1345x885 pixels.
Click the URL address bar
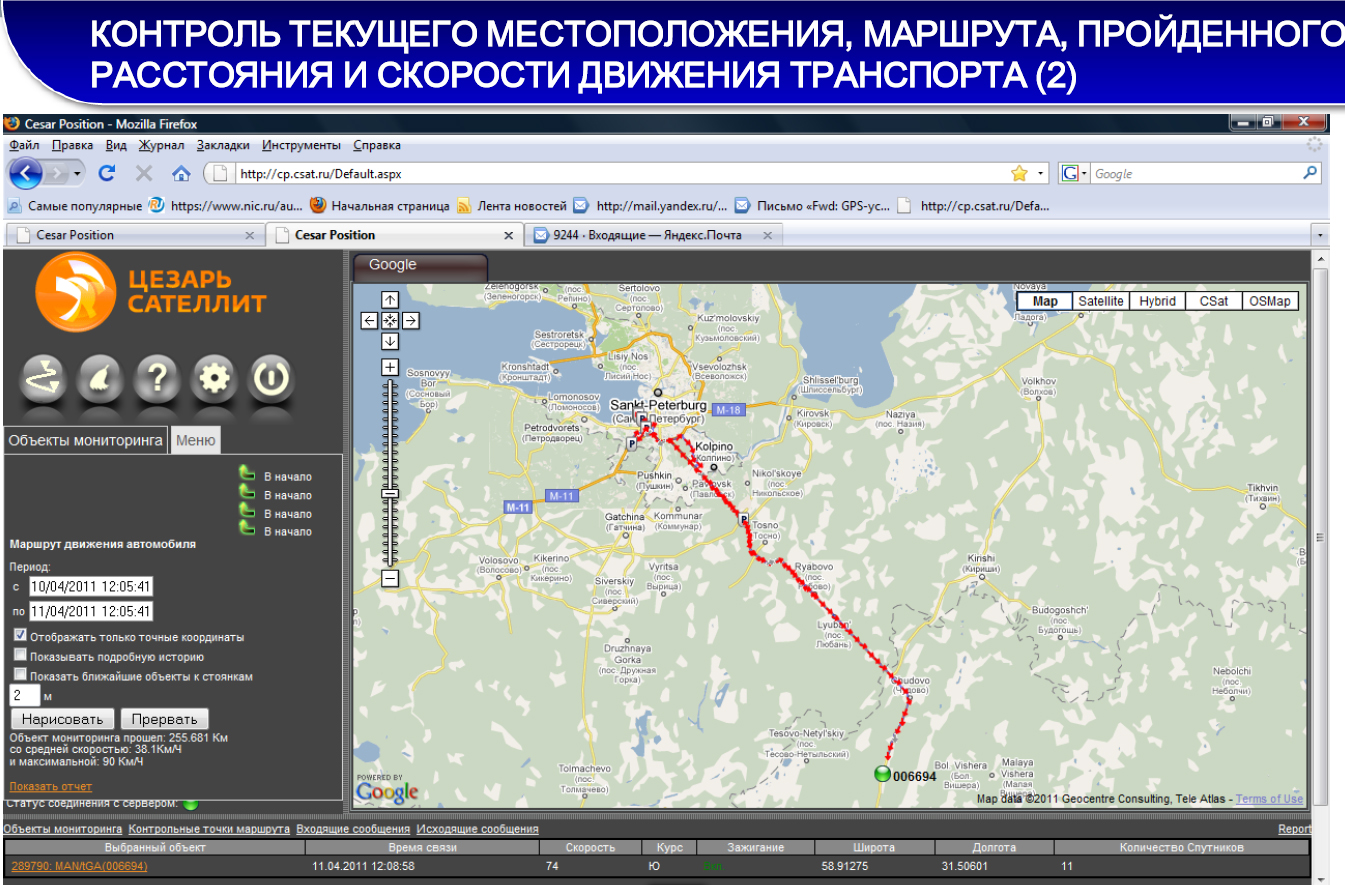(x=620, y=173)
